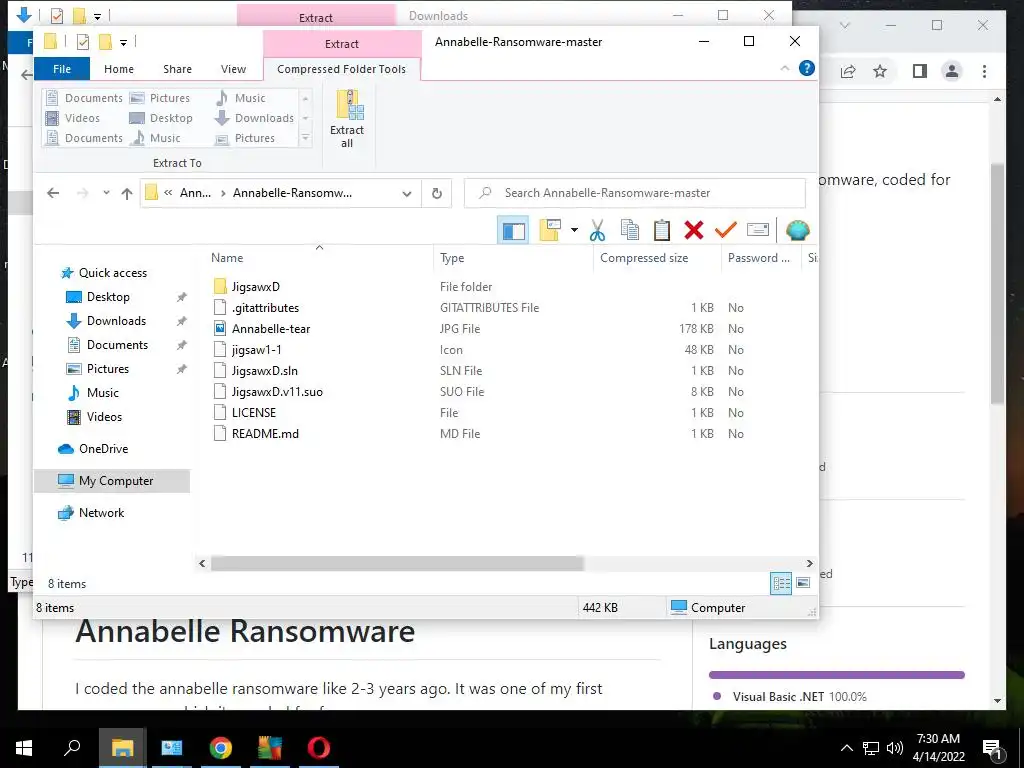Switch to Large icons view layout icon
This screenshot has width=1024, height=768.
coord(803,583)
